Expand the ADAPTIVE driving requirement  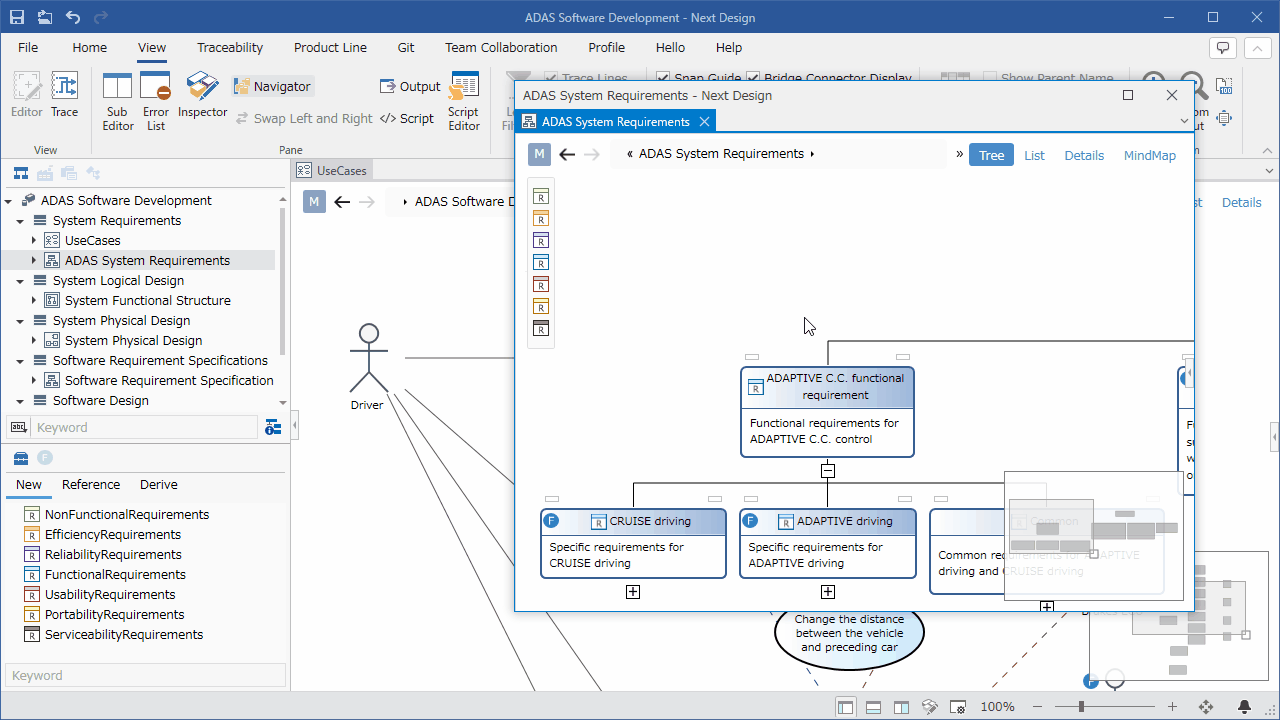pos(828,592)
